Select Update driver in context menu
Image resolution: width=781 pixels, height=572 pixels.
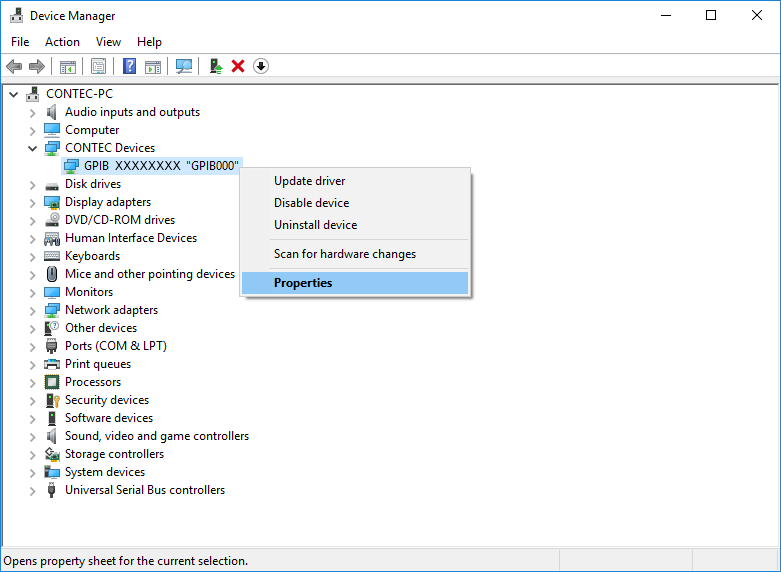[309, 181]
